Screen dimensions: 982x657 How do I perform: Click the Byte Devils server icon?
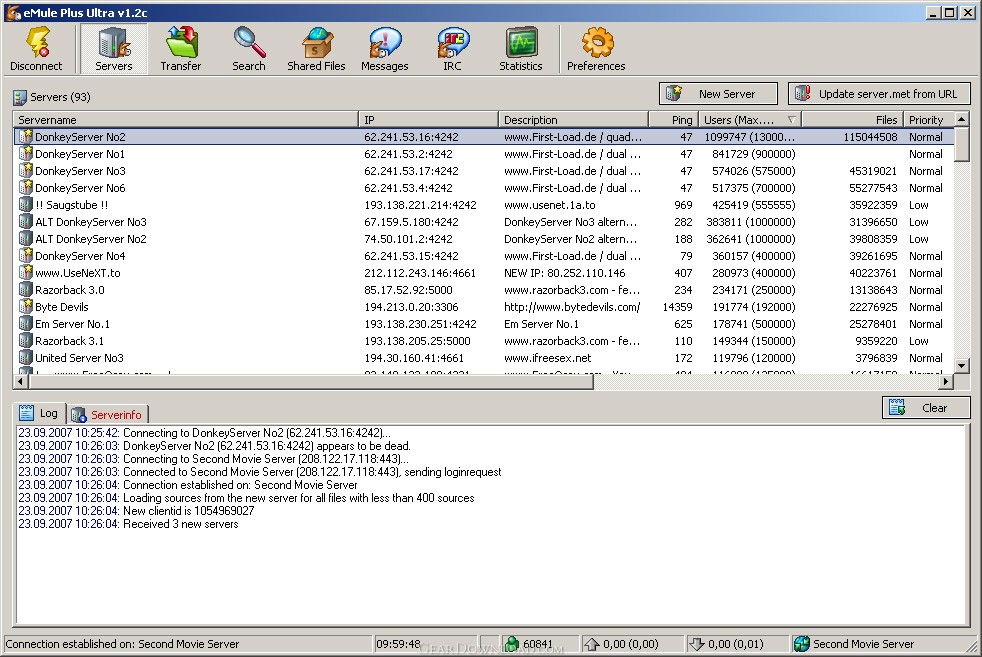[x=26, y=307]
